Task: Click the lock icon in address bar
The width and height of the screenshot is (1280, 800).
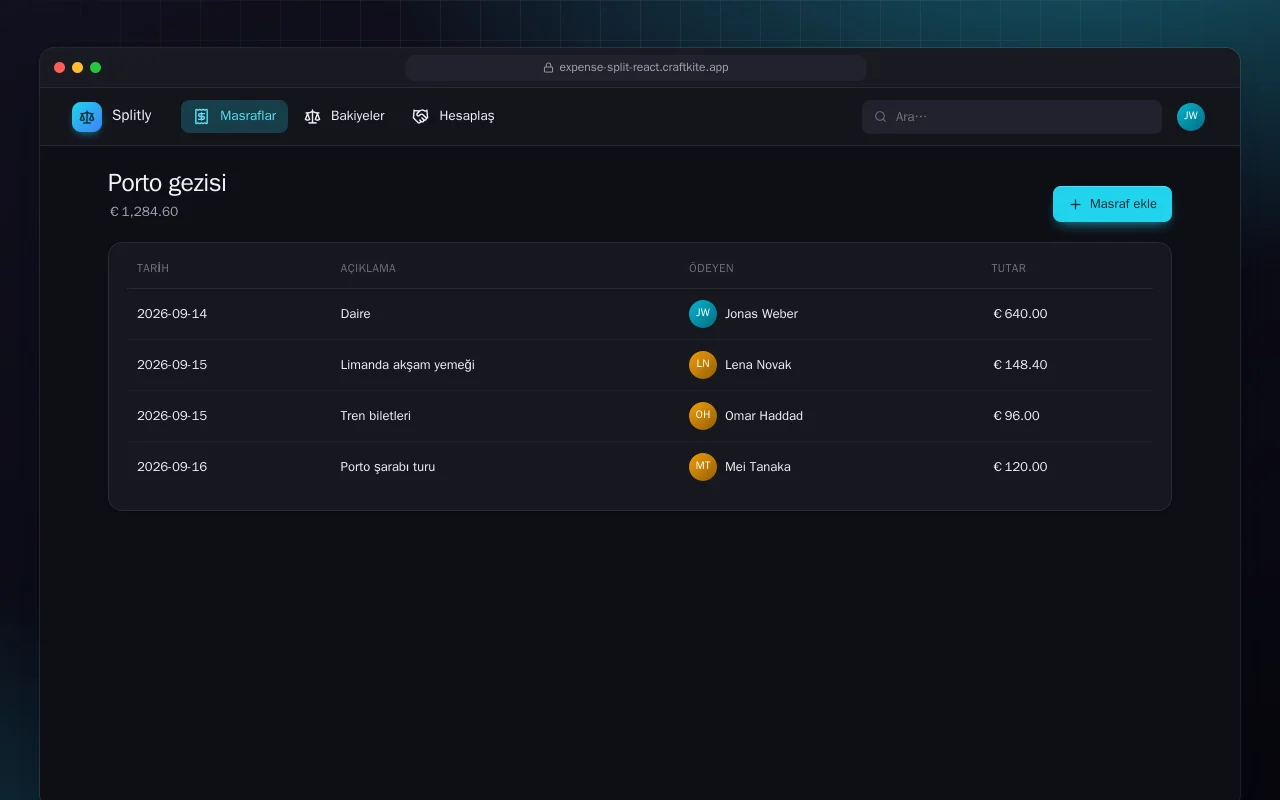Action: [x=548, y=68]
